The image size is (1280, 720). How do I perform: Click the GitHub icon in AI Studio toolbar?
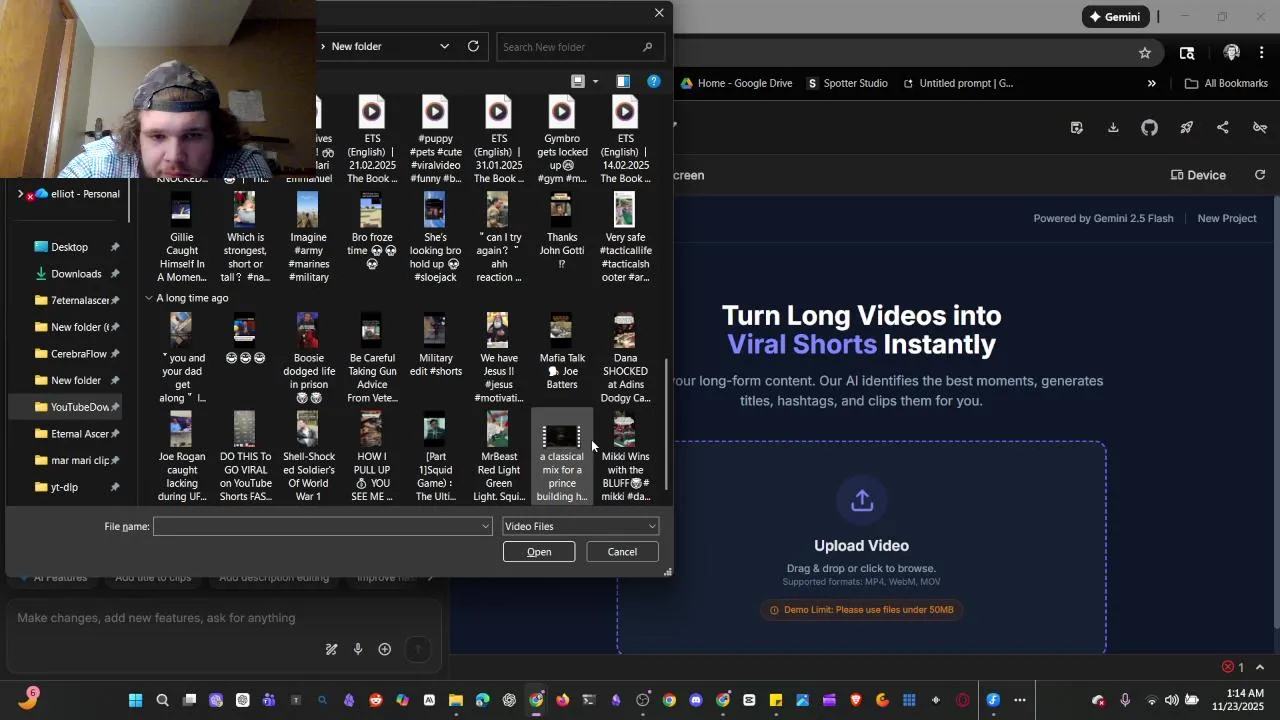click(x=1149, y=127)
